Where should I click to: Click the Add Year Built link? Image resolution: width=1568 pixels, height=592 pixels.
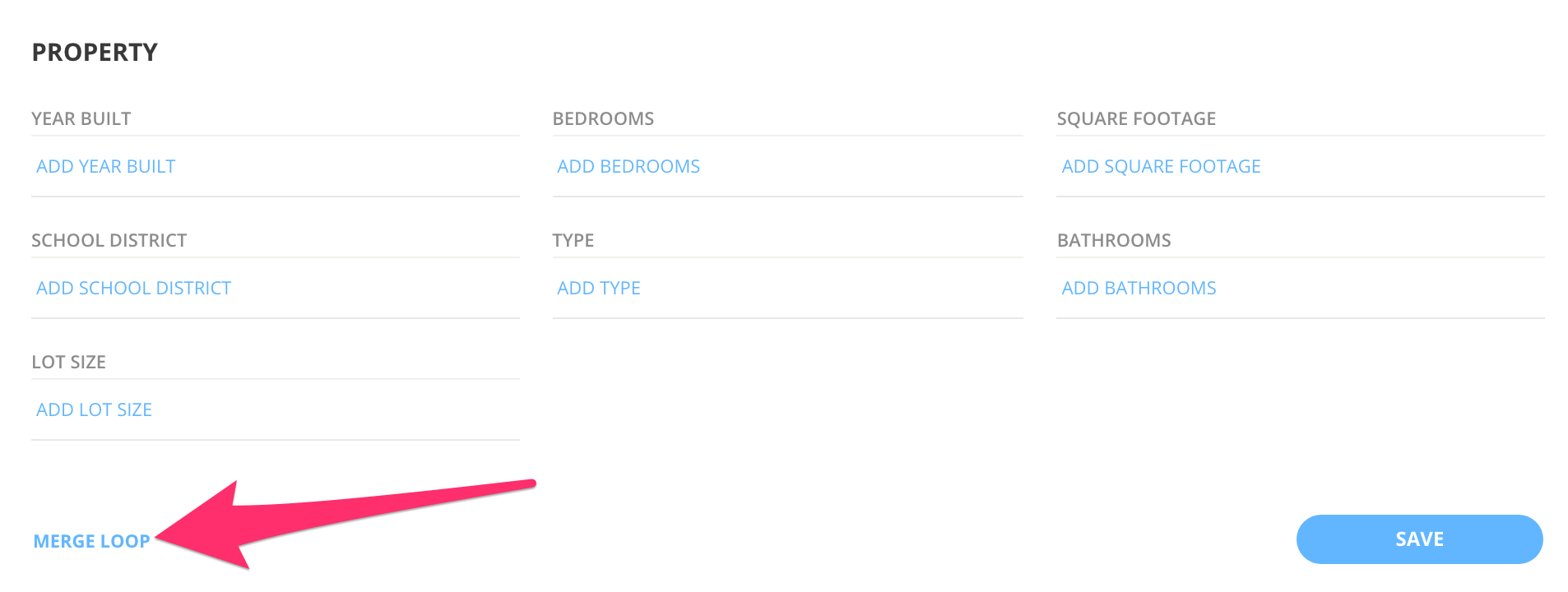point(105,167)
